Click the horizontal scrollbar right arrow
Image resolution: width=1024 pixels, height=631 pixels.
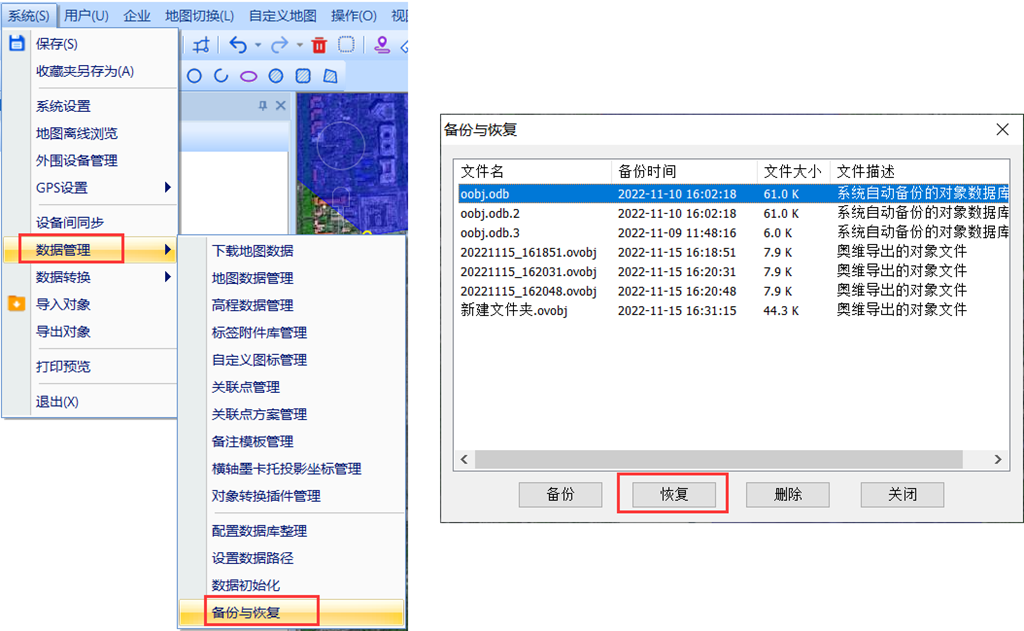click(997, 459)
